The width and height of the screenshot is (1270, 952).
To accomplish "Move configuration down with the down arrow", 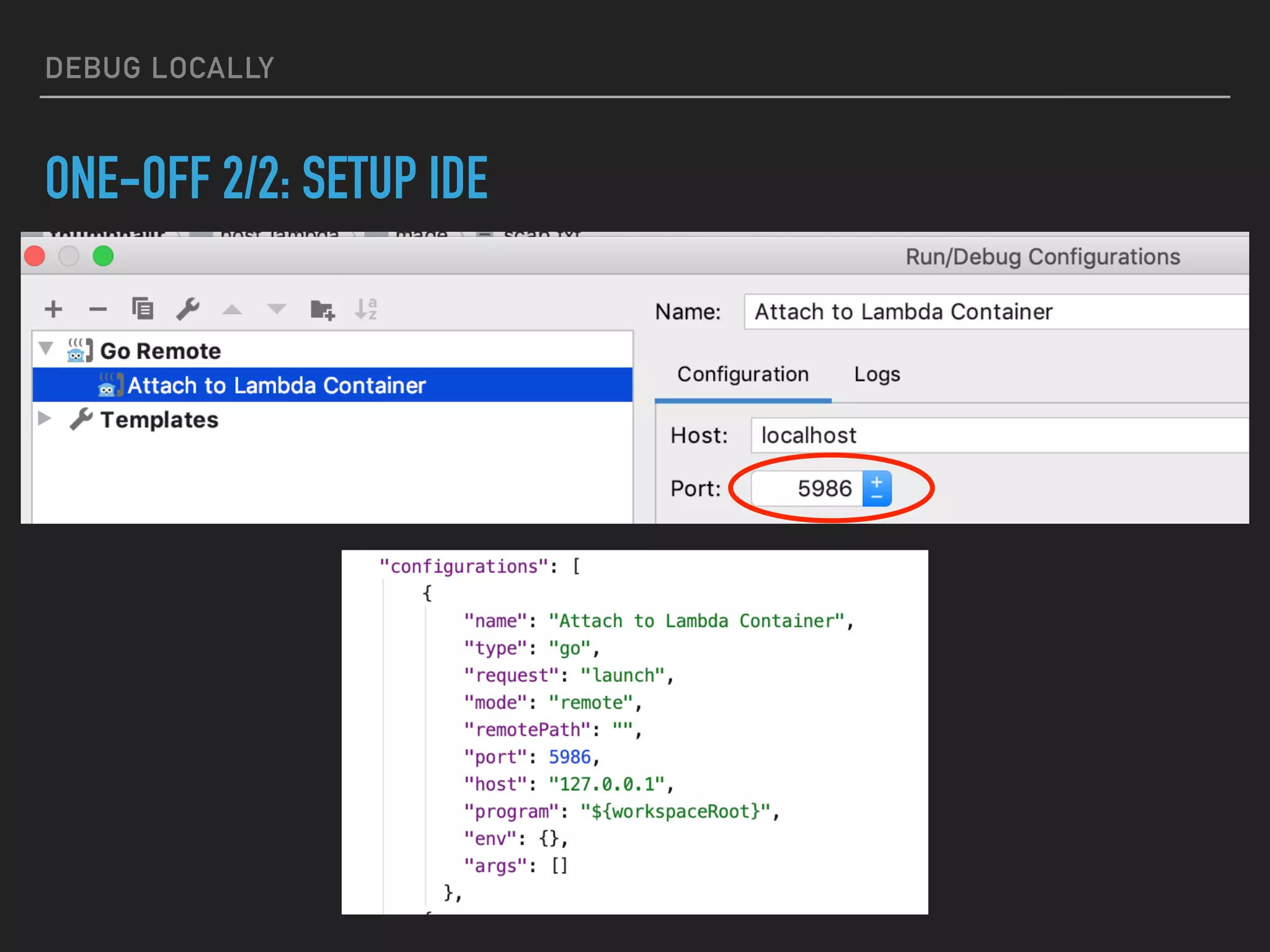I will click(277, 309).
